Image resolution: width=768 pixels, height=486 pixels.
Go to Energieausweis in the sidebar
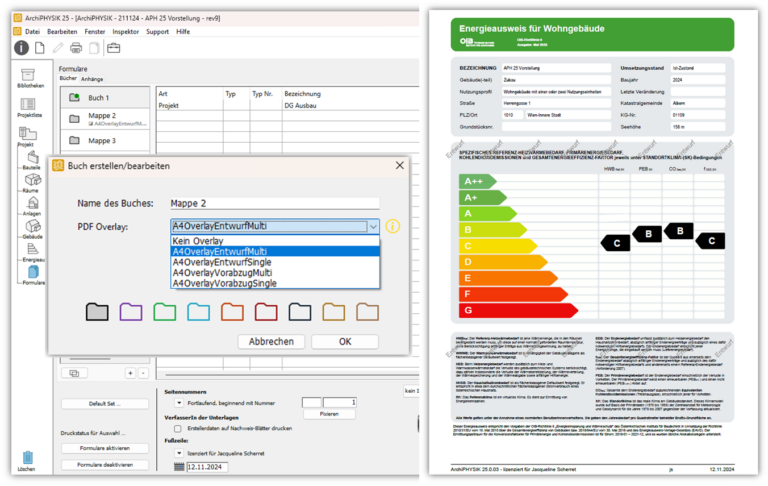tap(32, 252)
